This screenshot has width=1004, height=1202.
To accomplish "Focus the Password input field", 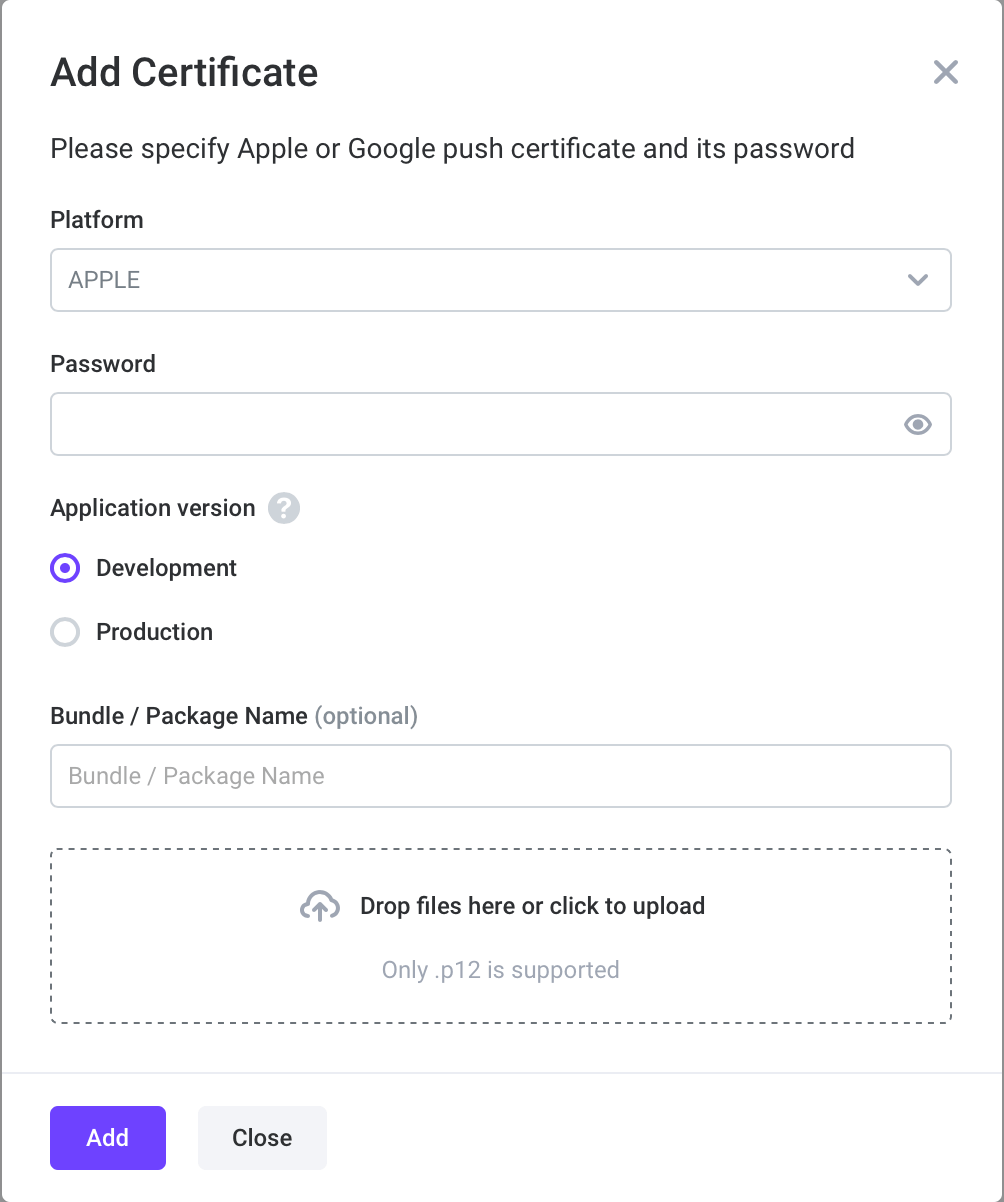I will pos(470,425).
